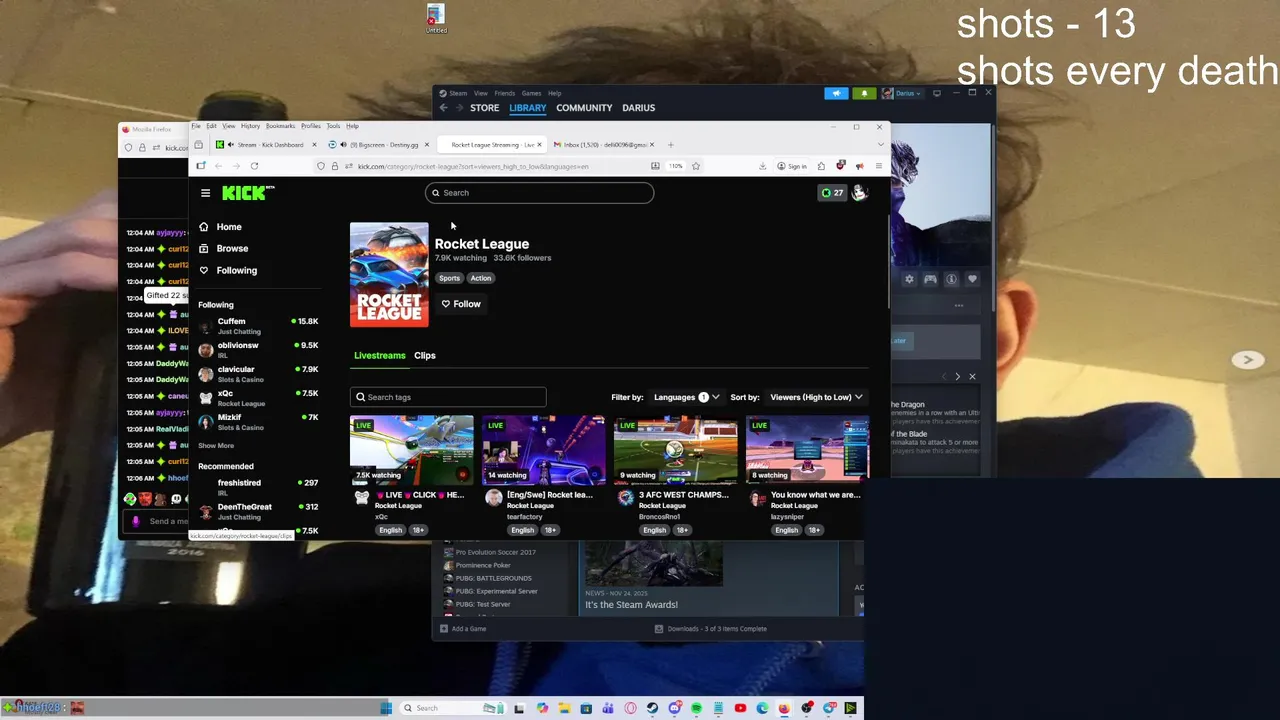Viewport: 1280px width, 720px height.
Task: Open Steam Friends menu
Action: pyautogui.click(x=504, y=93)
